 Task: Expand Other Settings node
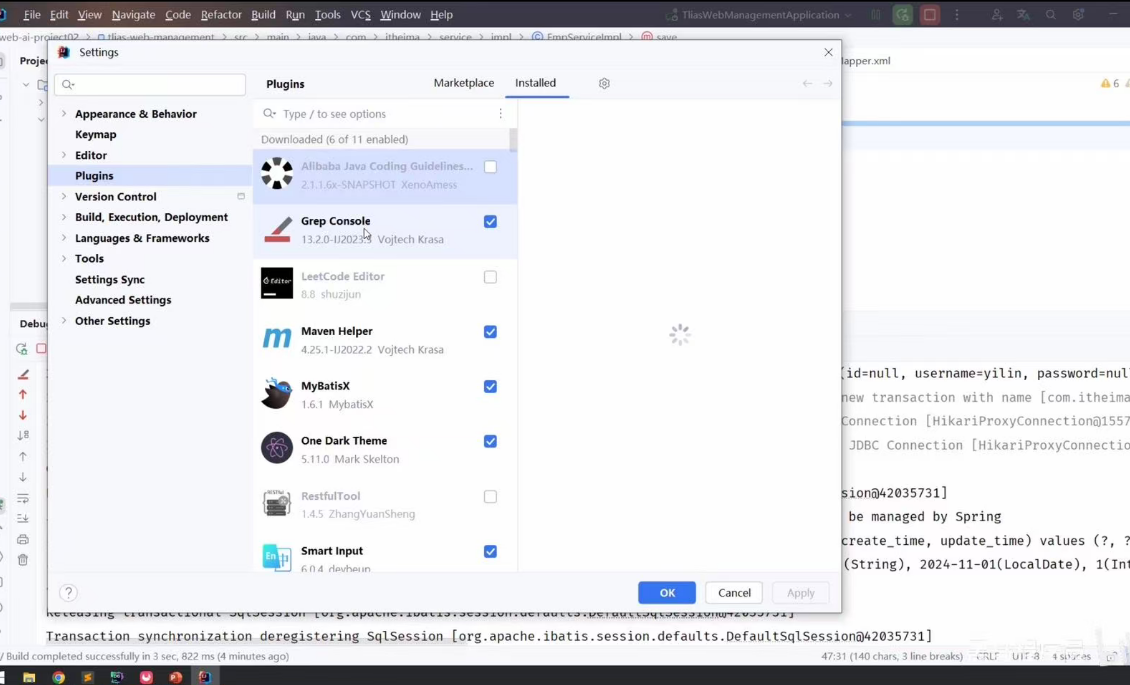click(63, 321)
